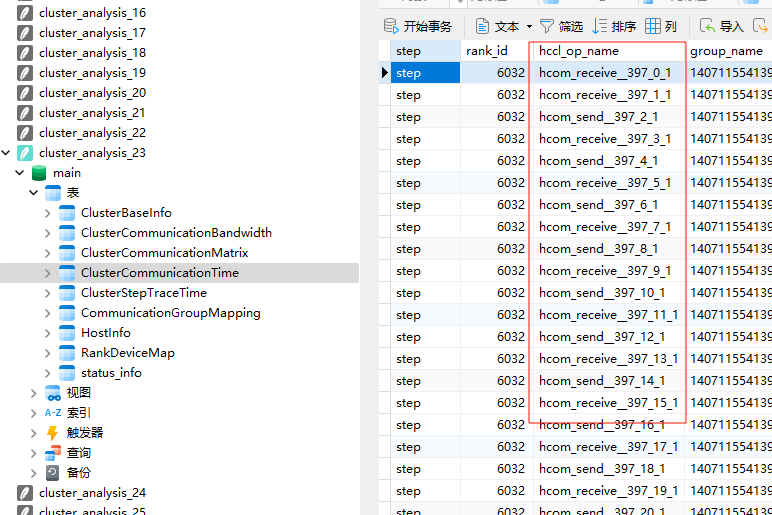Click the 索引 A-Z index icon
This screenshot has width=772, height=515.
(x=53, y=413)
